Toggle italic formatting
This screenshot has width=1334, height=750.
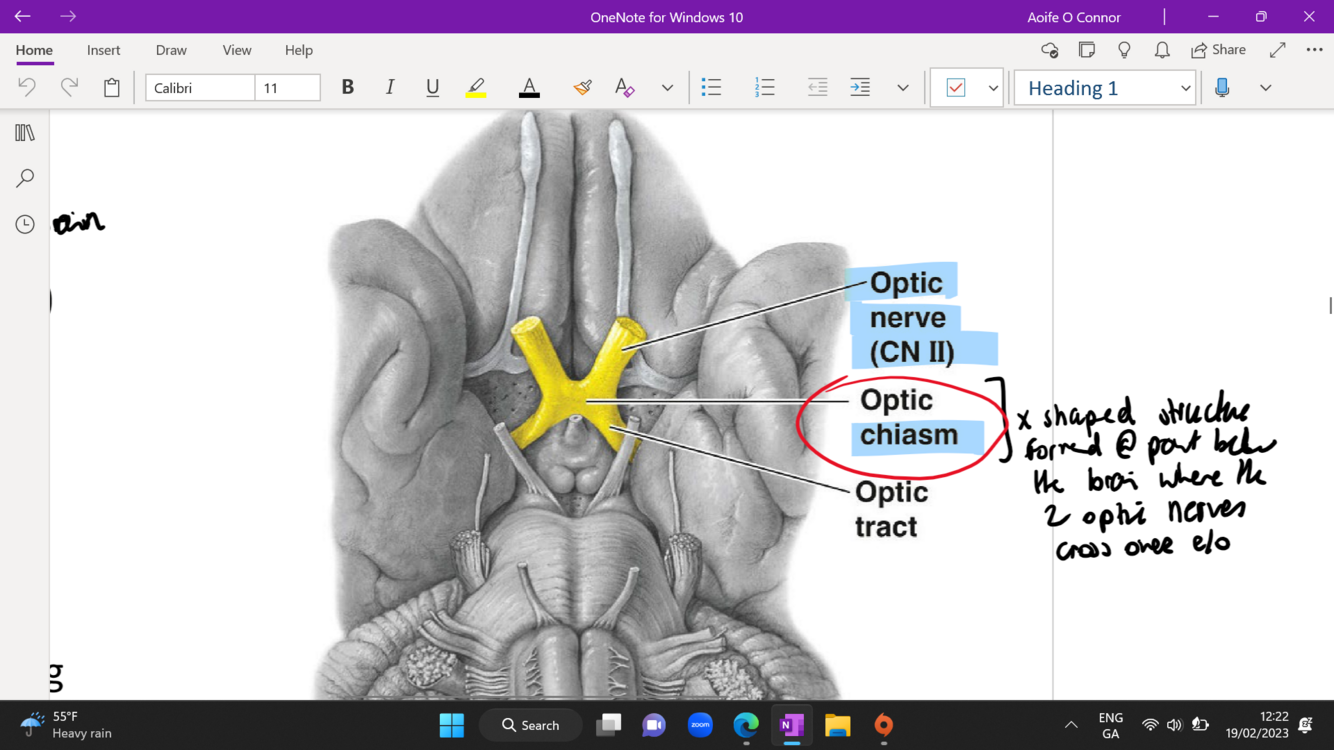(x=390, y=87)
